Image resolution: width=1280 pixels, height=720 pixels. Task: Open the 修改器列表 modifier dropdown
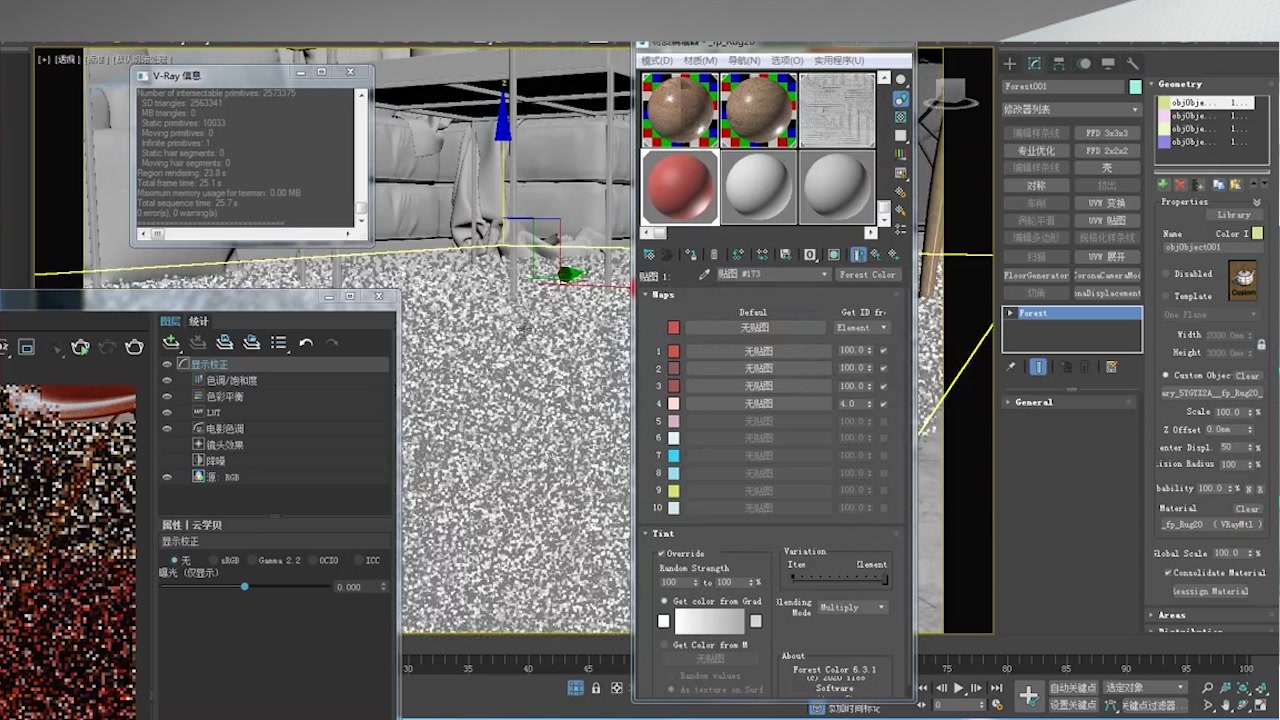click(1070, 109)
